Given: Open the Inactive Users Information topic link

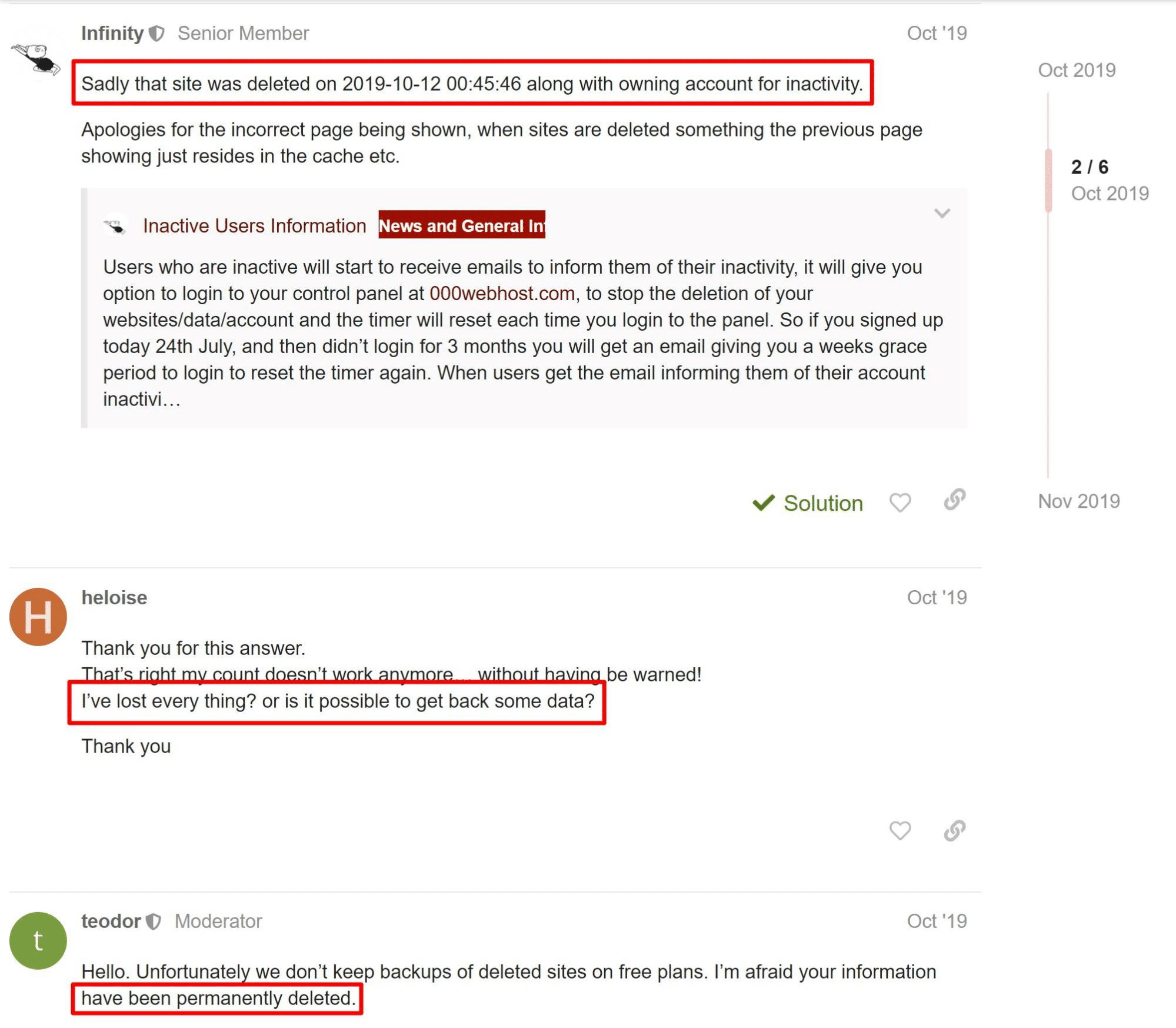Looking at the screenshot, I should (254, 226).
